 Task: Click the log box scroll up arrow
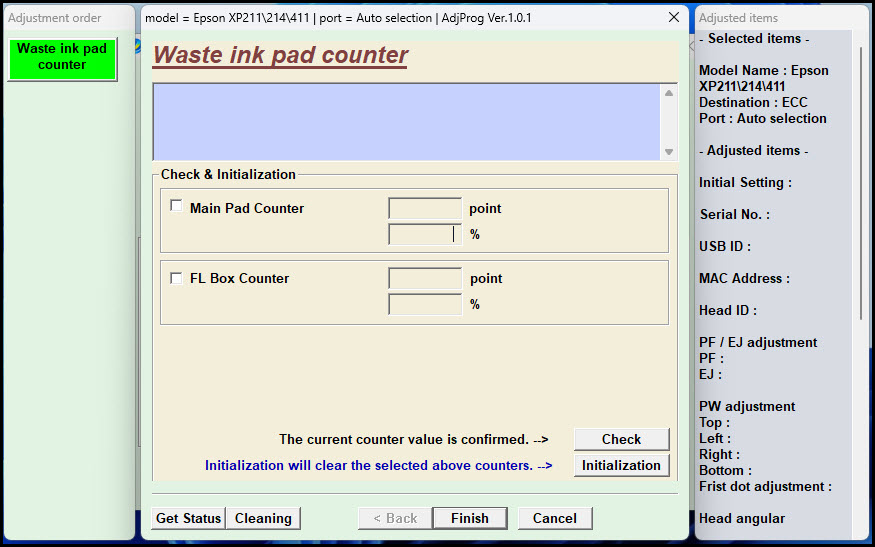669,93
